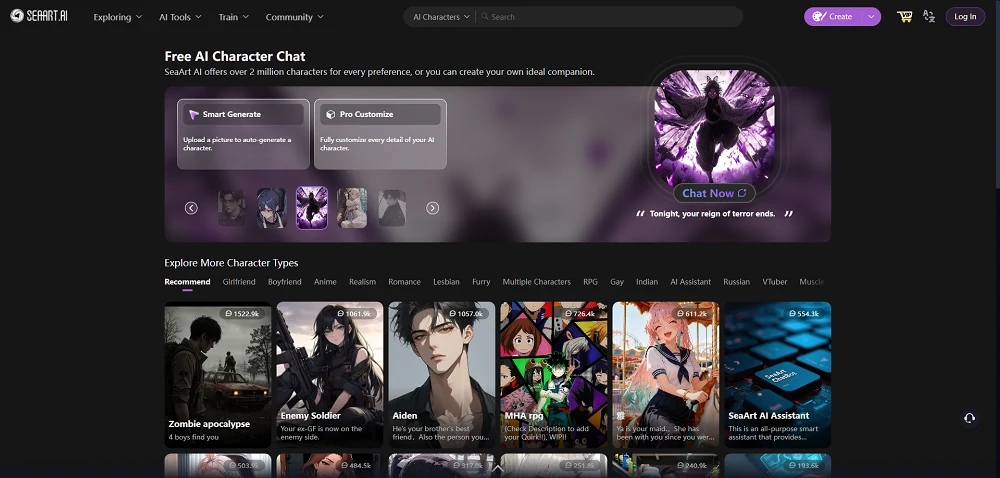Click the 1522.9k chat count badge

tap(242, 314)
